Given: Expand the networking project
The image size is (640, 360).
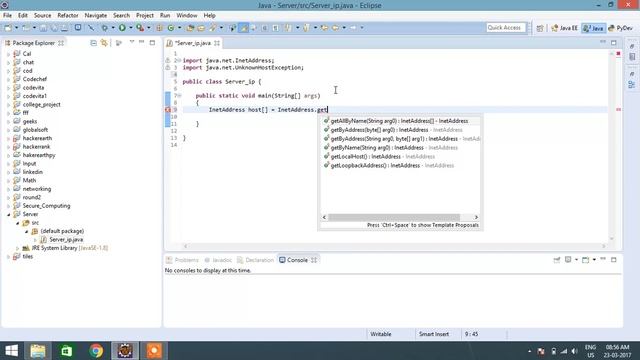Looking at the screenshot, I should click(9, 189).
